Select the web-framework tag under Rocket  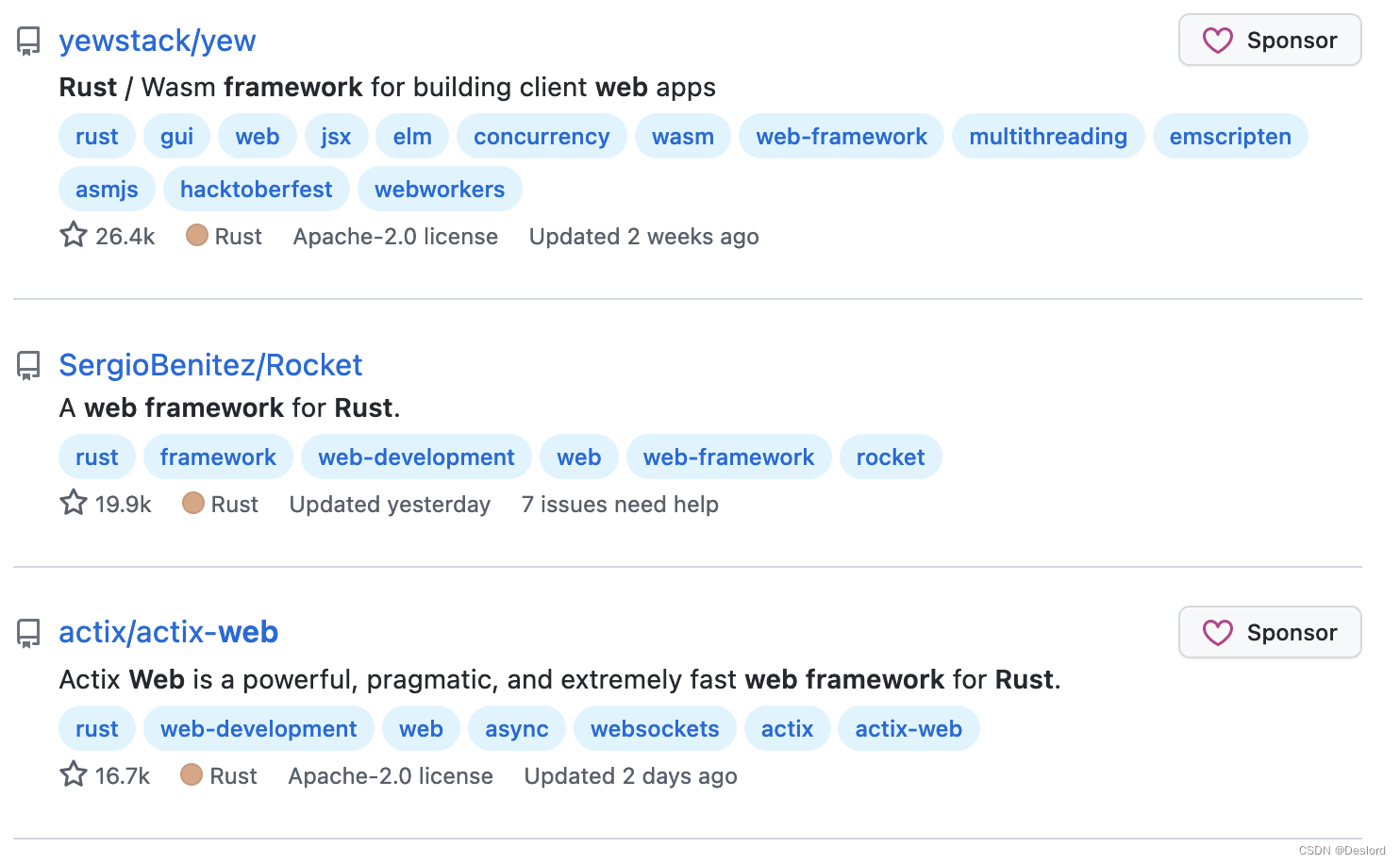[x=728, y=457]
